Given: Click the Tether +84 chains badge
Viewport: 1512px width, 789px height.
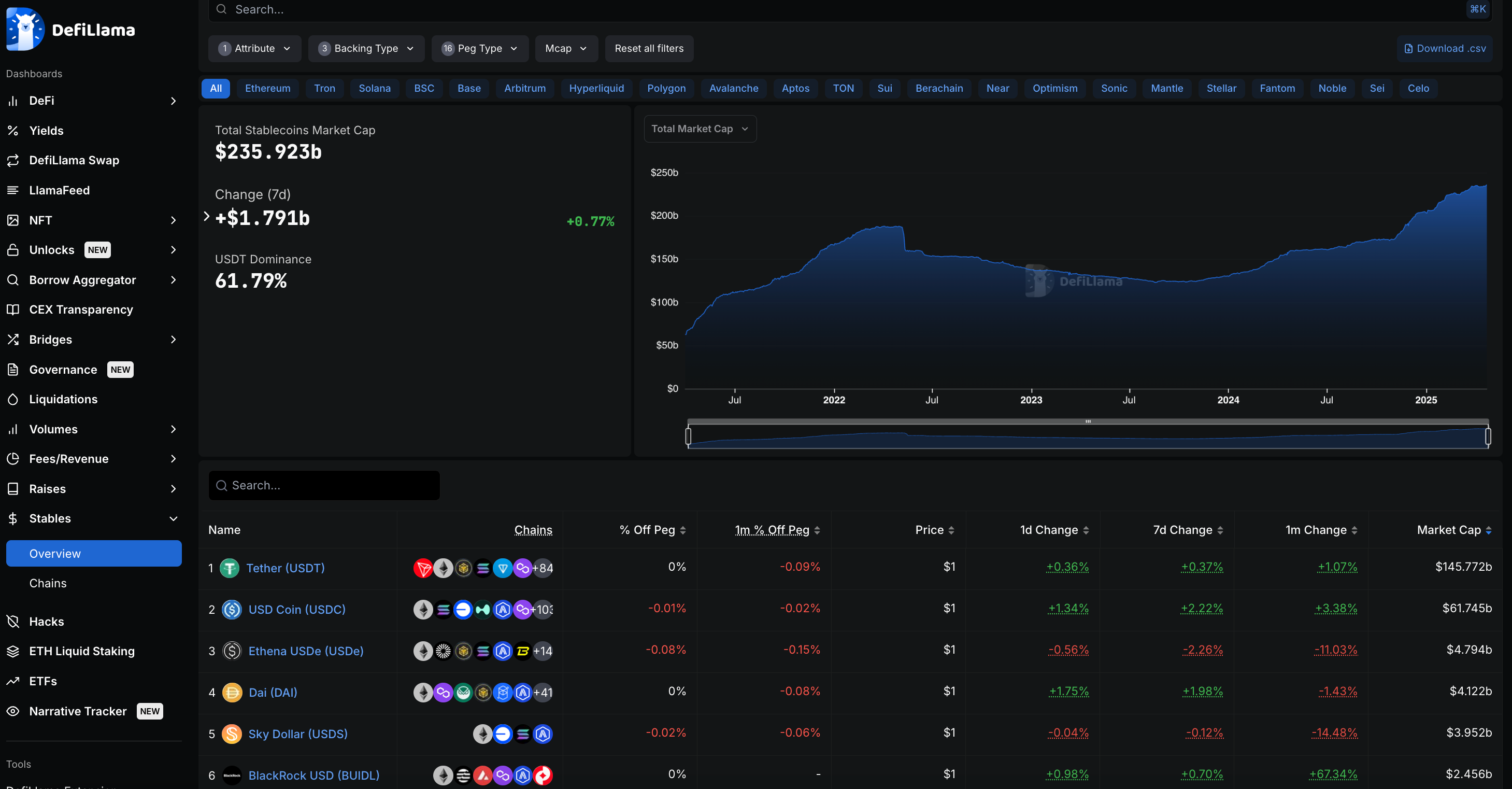Looking at the screenshot, I should point(543,568).
